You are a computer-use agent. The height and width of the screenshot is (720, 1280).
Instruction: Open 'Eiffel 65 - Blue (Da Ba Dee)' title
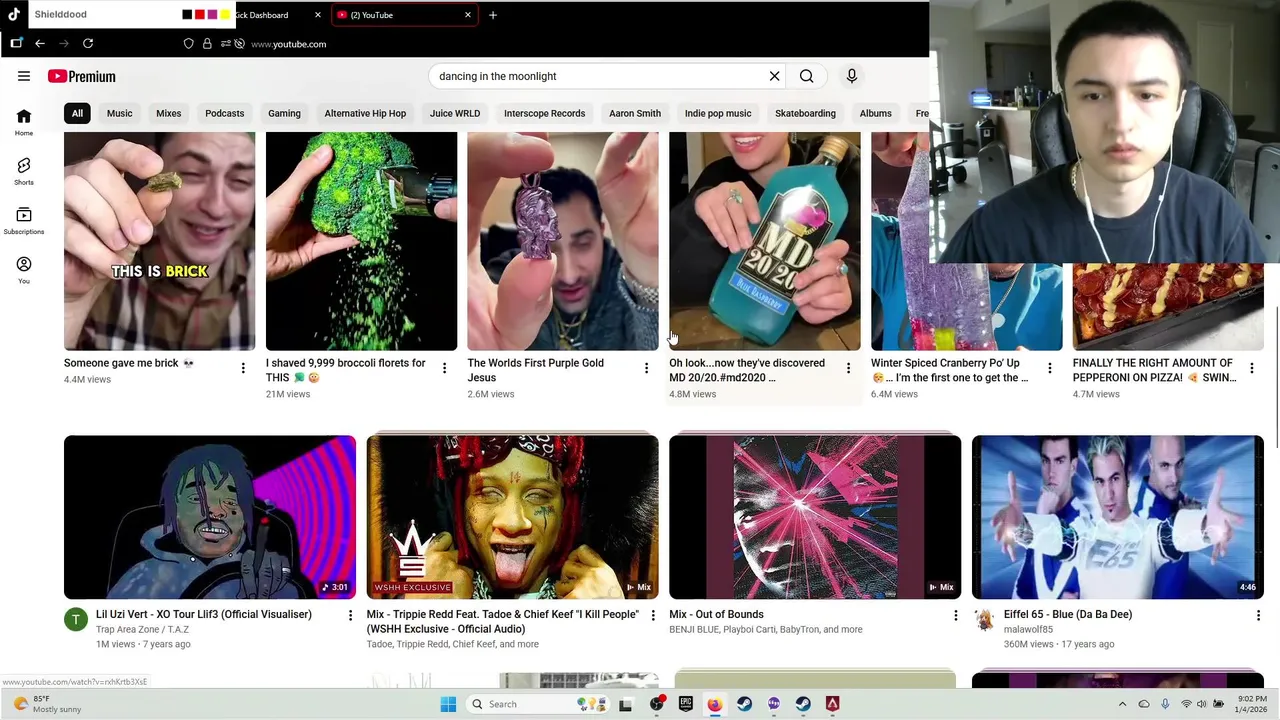(x=1068, y=614)
